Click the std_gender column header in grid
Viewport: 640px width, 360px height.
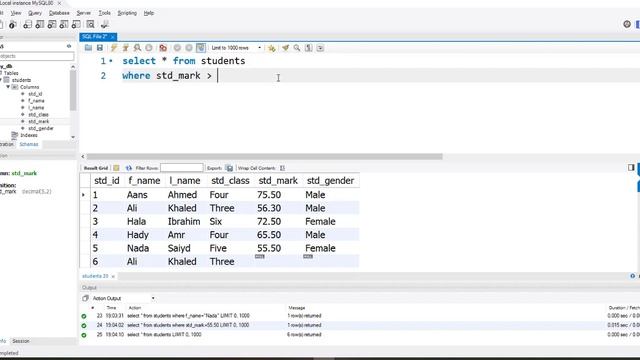tap(330, 180)
